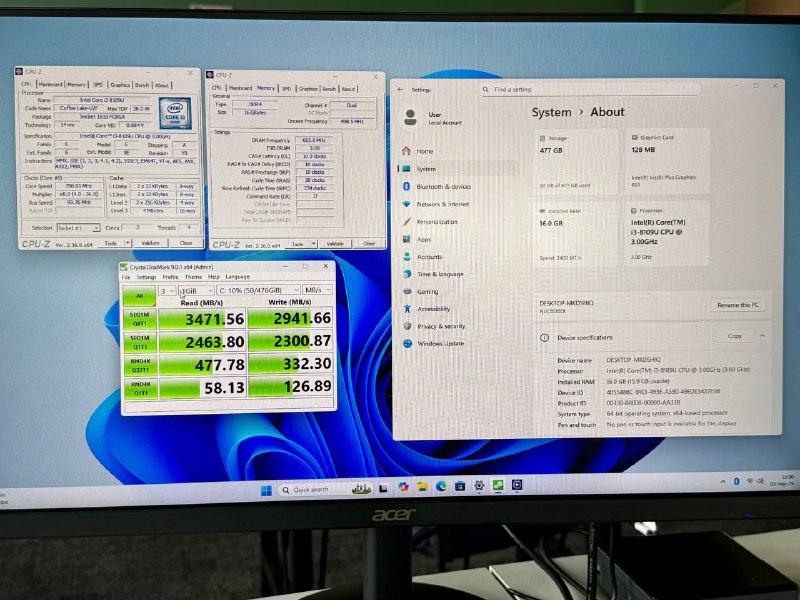Screen dimensions: 800x600
Task: Open the MB/s unit dropdown
Action: click(317, 290)
